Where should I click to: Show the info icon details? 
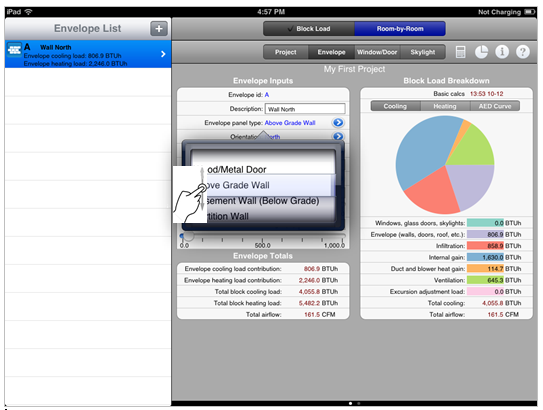(502, 52)
